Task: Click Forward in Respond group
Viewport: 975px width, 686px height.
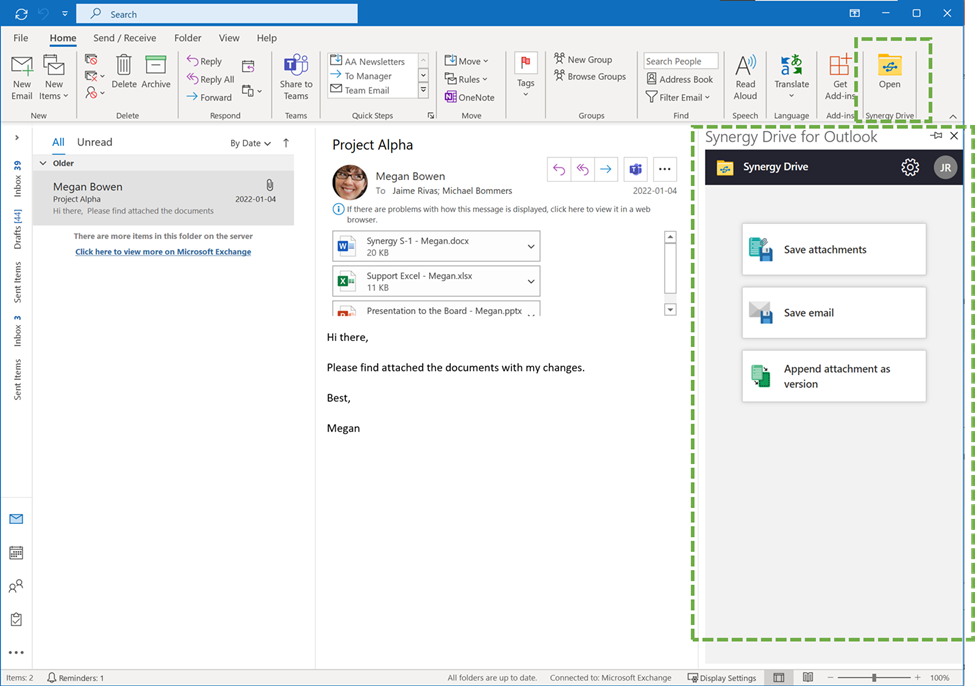Action: click(209, 97)
